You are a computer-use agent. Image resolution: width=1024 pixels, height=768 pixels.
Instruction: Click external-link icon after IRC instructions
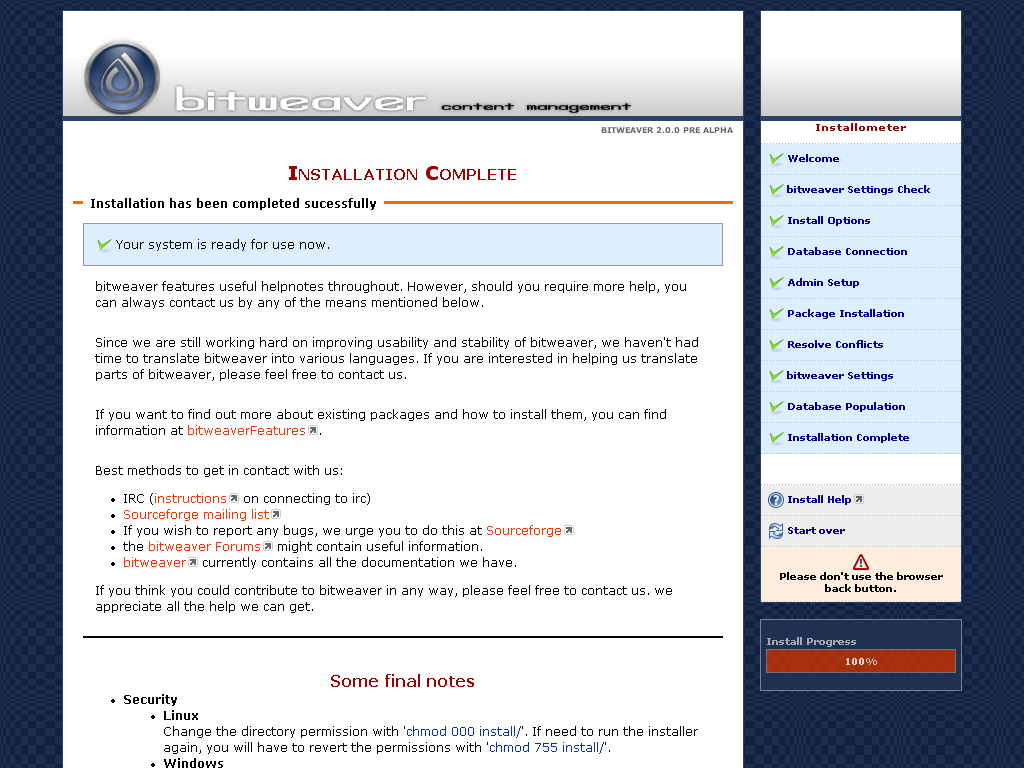pos(234,498)
